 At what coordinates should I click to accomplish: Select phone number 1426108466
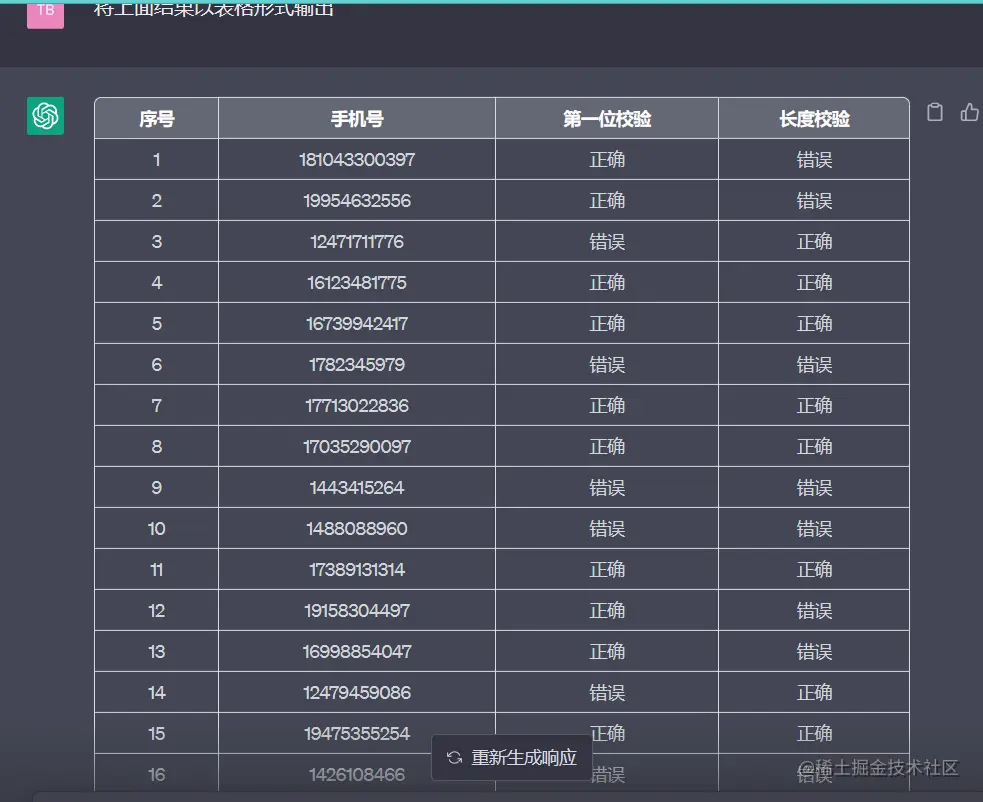(x=357, y=775)
